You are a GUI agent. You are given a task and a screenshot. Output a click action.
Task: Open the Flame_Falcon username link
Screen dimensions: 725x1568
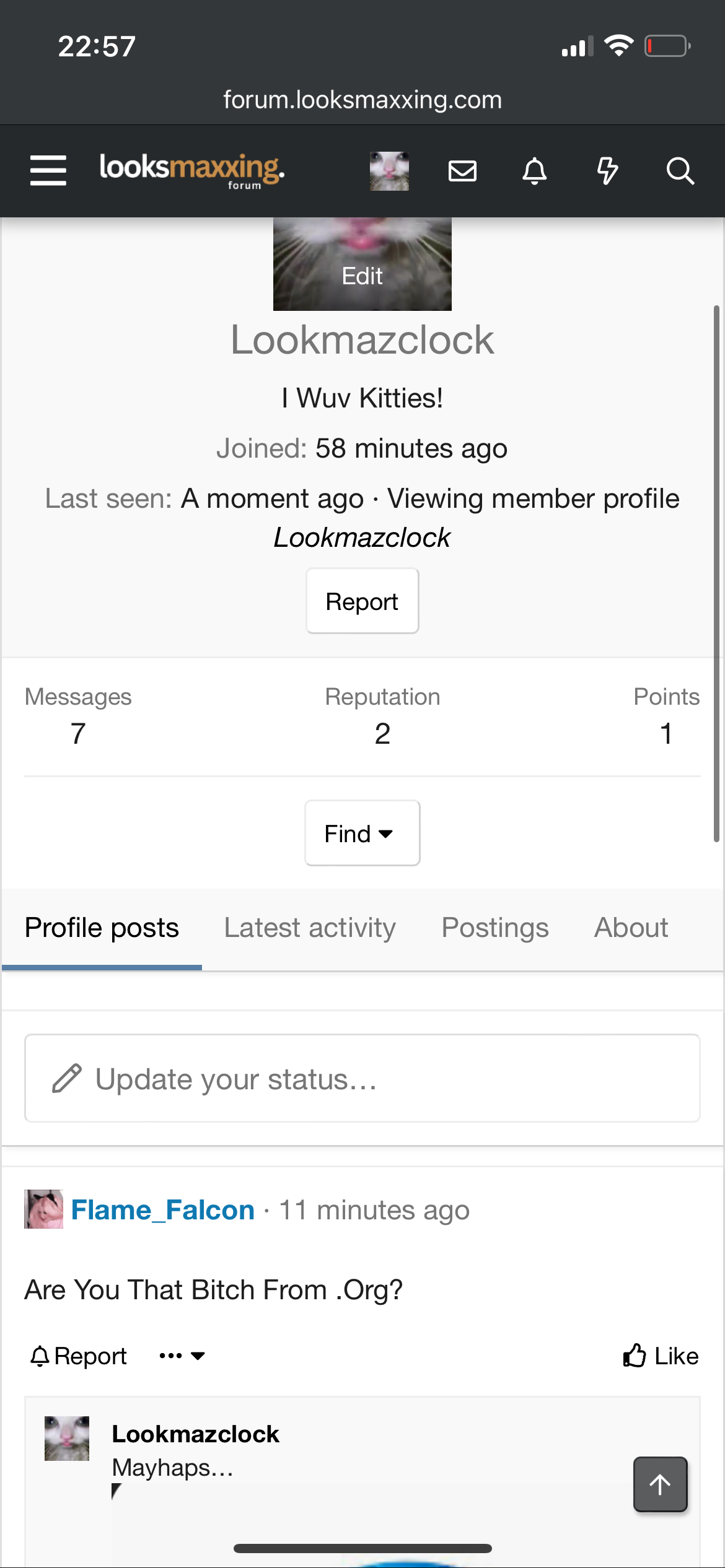(163, 1210)
